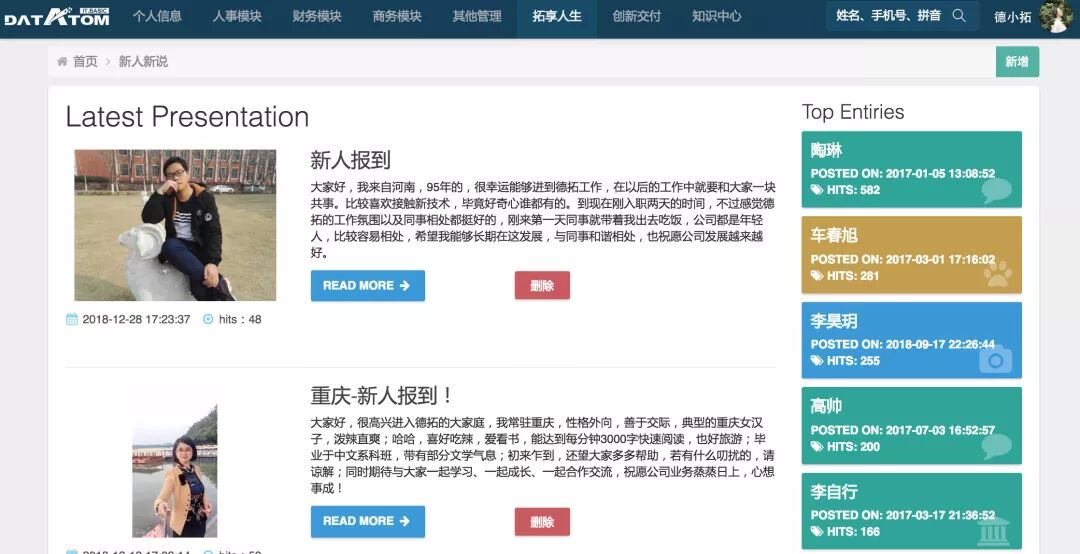Click 删除 for the 重庆-新人报到 post
The height and width of the screenshot is (554, 1080).
(x=542, y=522)
